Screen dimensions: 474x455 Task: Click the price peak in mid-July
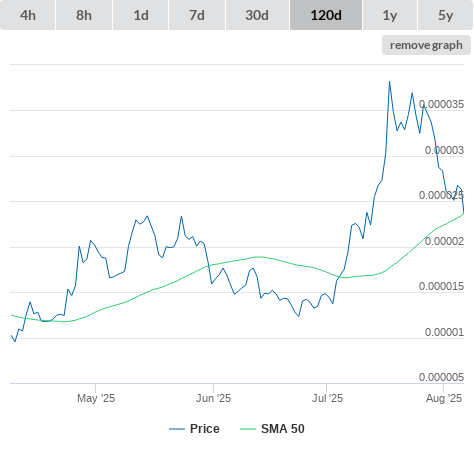tap(389, 82)
